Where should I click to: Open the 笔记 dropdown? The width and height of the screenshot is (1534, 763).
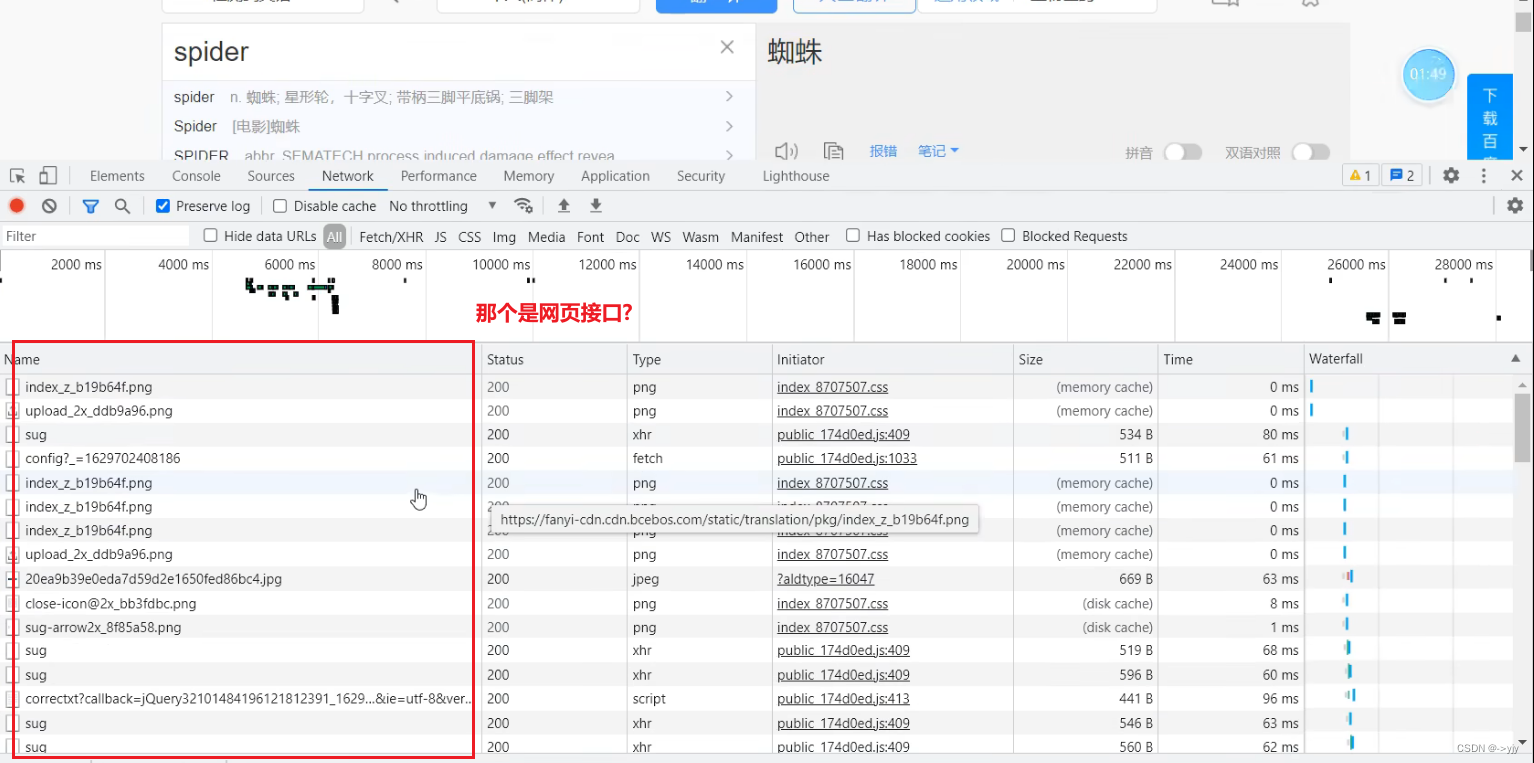pos(934,150)
